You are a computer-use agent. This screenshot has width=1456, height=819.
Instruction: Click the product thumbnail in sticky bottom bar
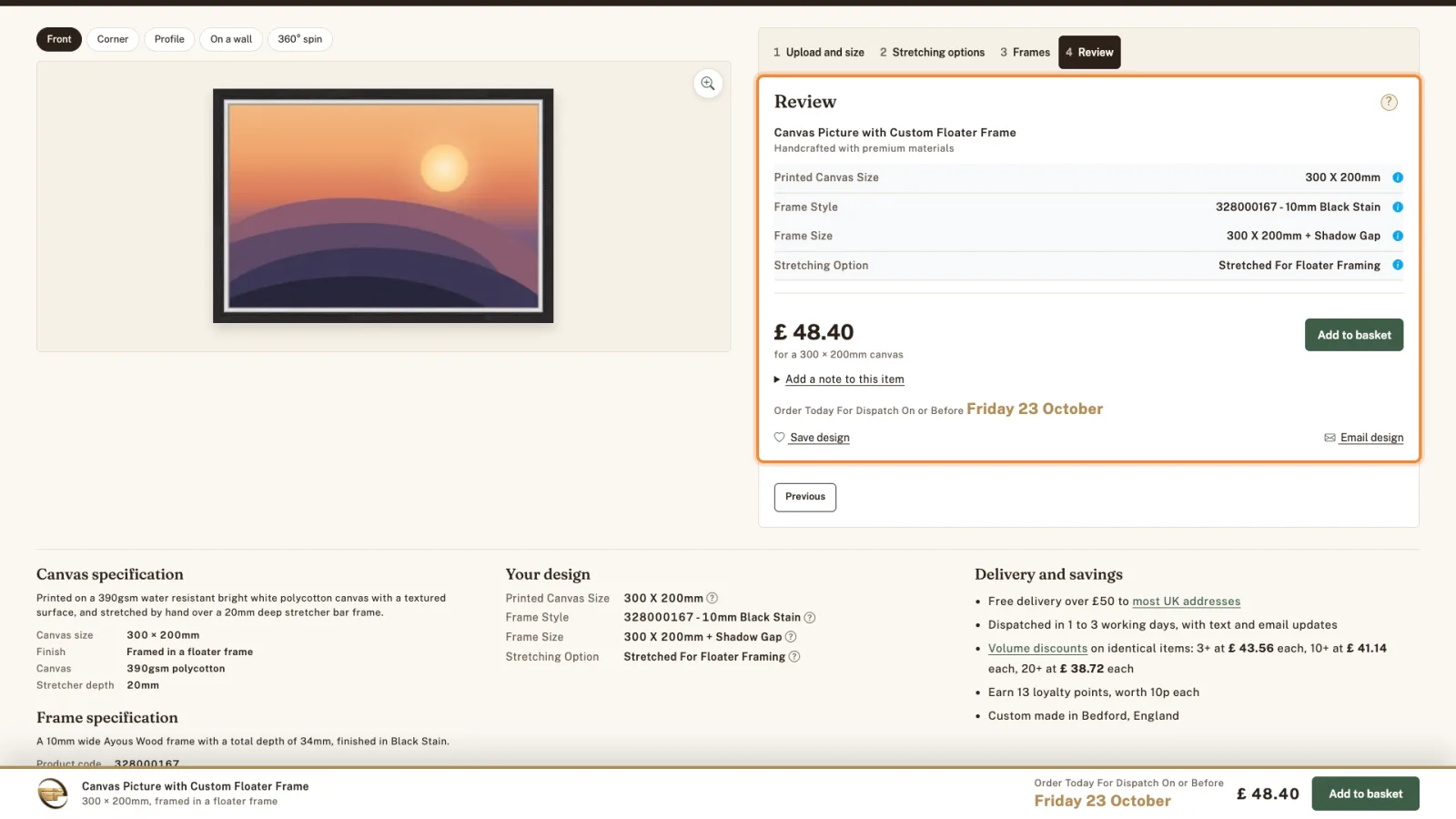pos(53,794)
